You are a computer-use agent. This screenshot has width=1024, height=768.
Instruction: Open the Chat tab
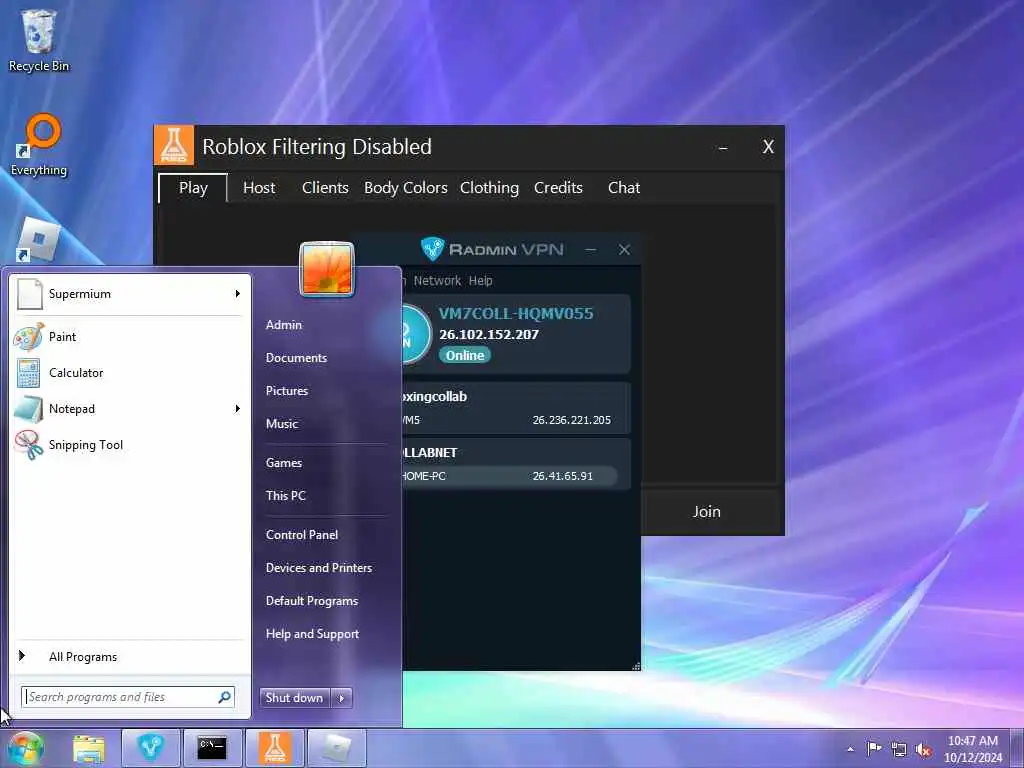[624, 188]
